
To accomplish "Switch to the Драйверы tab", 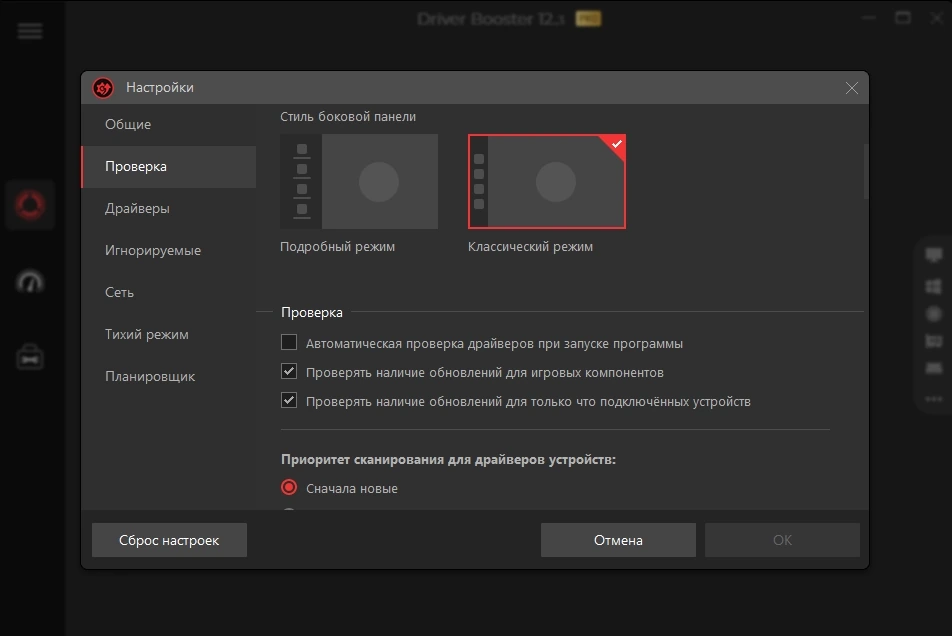I will coord(168,208).
